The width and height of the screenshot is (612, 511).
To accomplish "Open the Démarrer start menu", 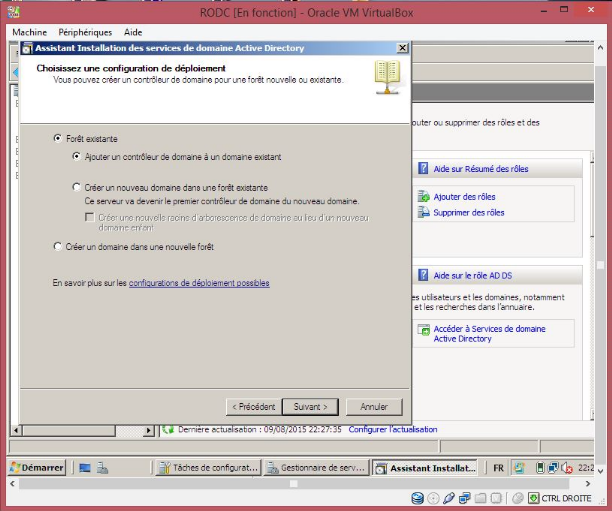I will pyautogui.click(x=38, y=467).
